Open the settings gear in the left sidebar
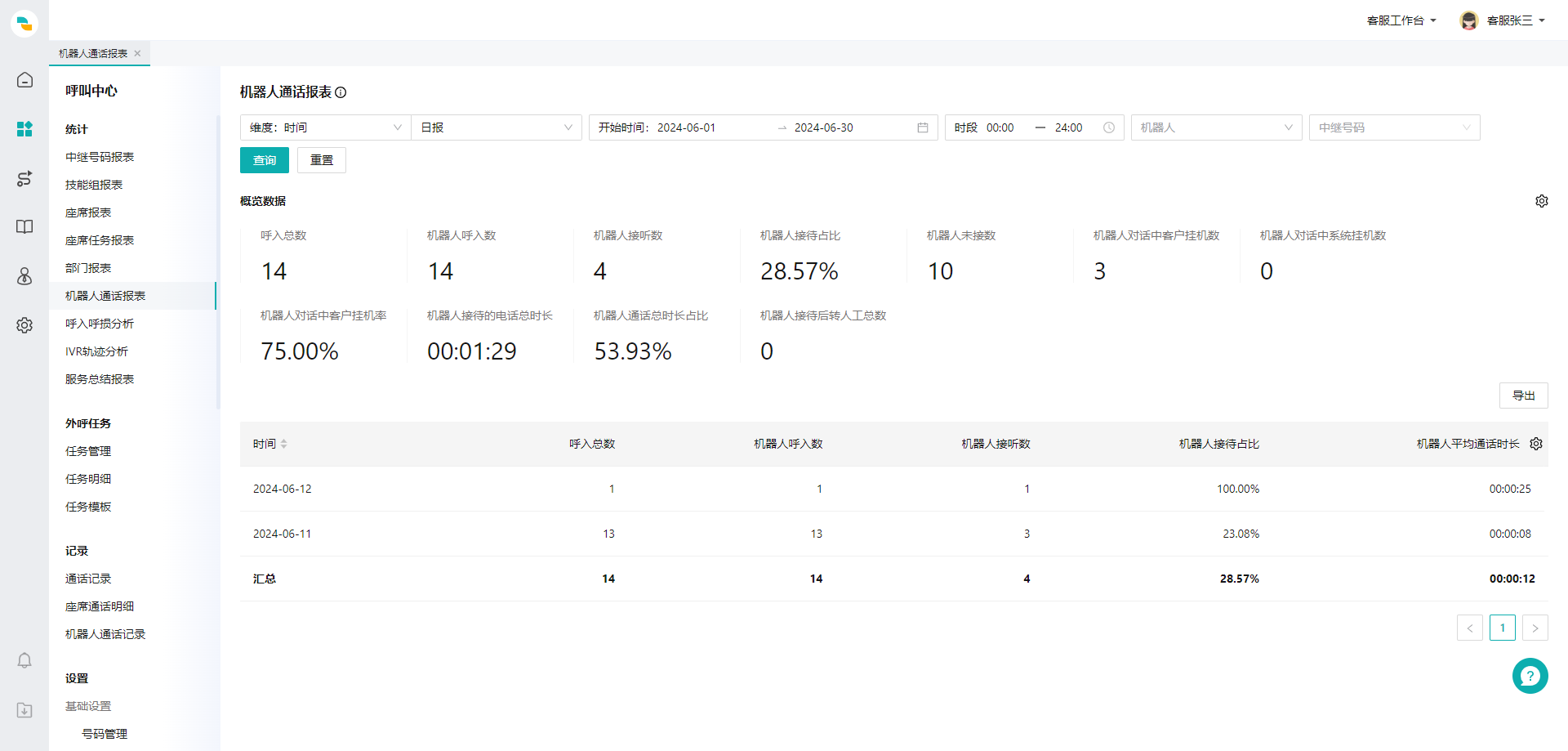 click(24, 325)
